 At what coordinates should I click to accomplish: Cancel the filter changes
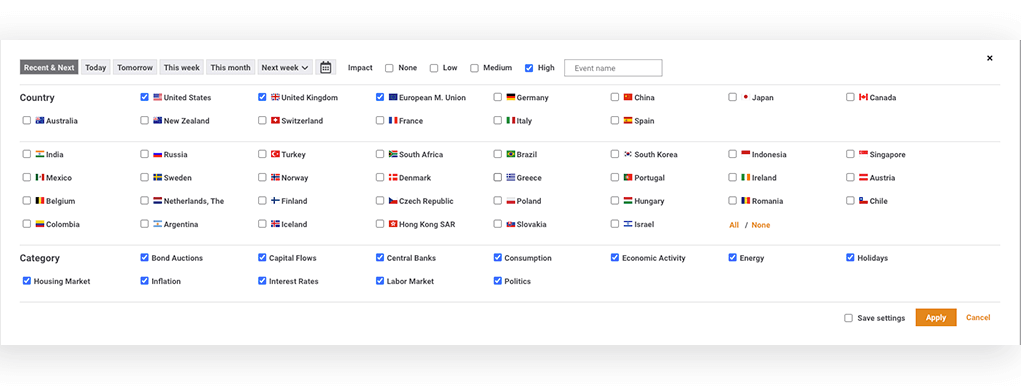978,318
